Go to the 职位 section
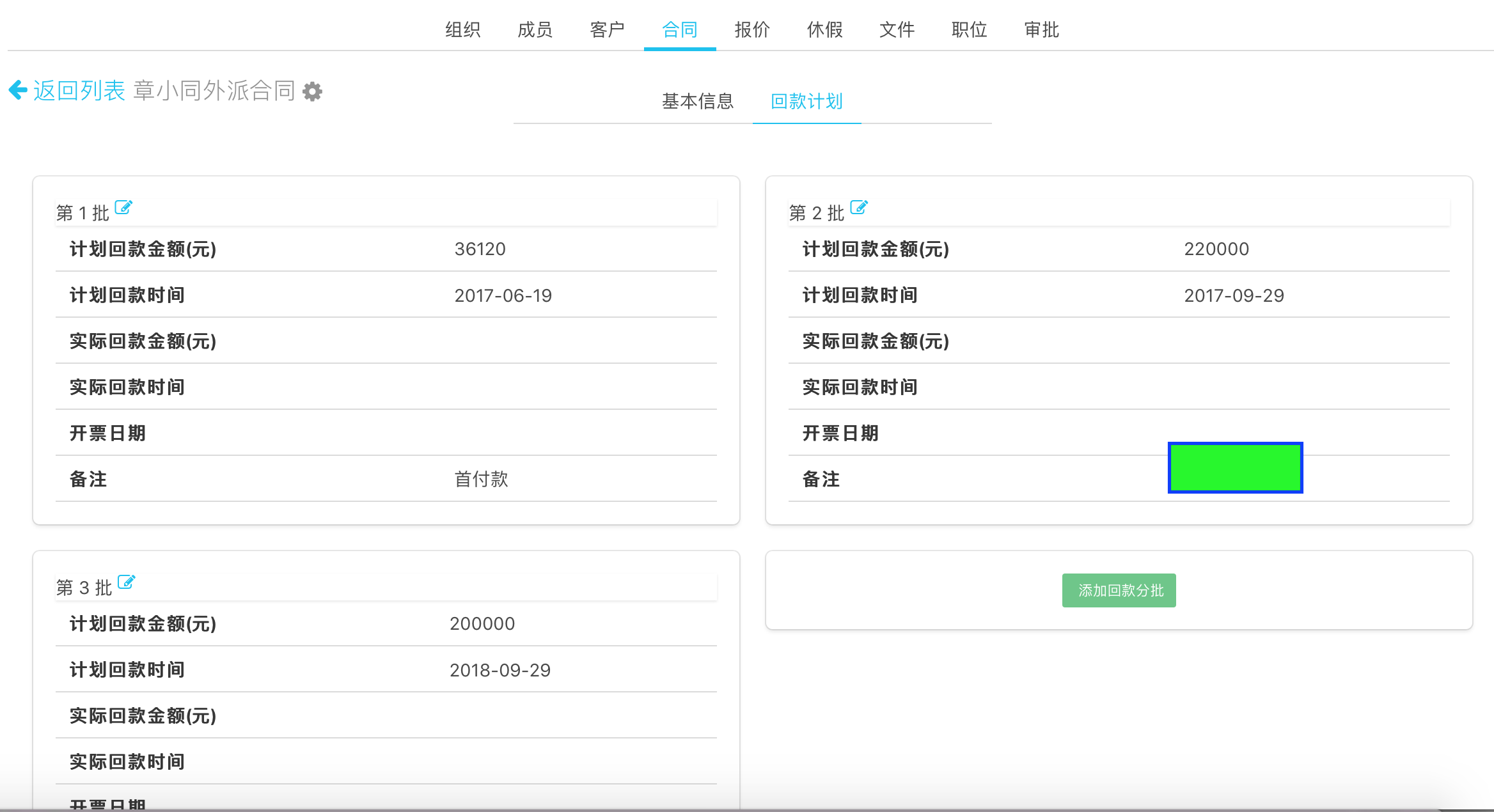The width and height of the screenshot is (1494, 812). click(969, 29)
